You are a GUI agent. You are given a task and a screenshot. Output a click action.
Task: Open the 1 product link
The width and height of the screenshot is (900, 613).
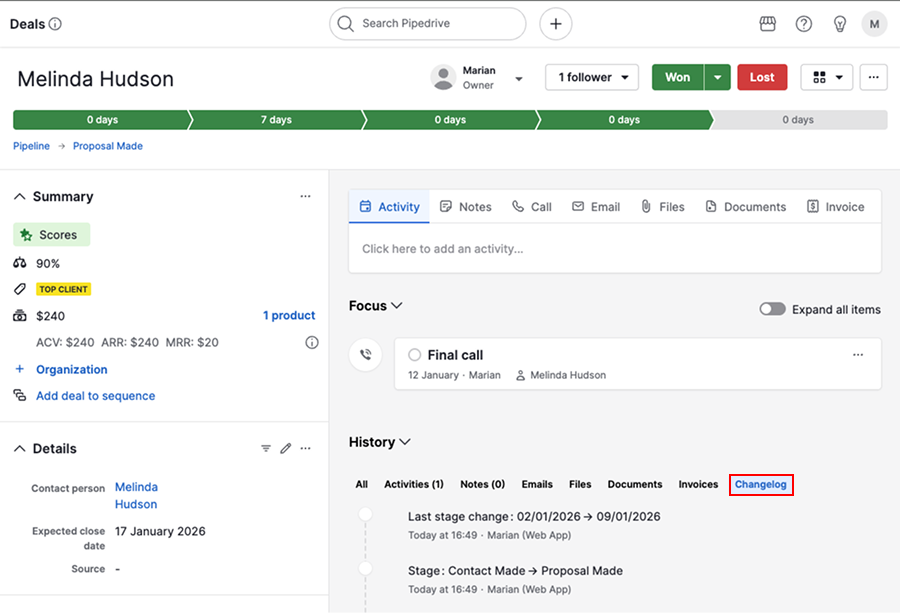point(289,316)
